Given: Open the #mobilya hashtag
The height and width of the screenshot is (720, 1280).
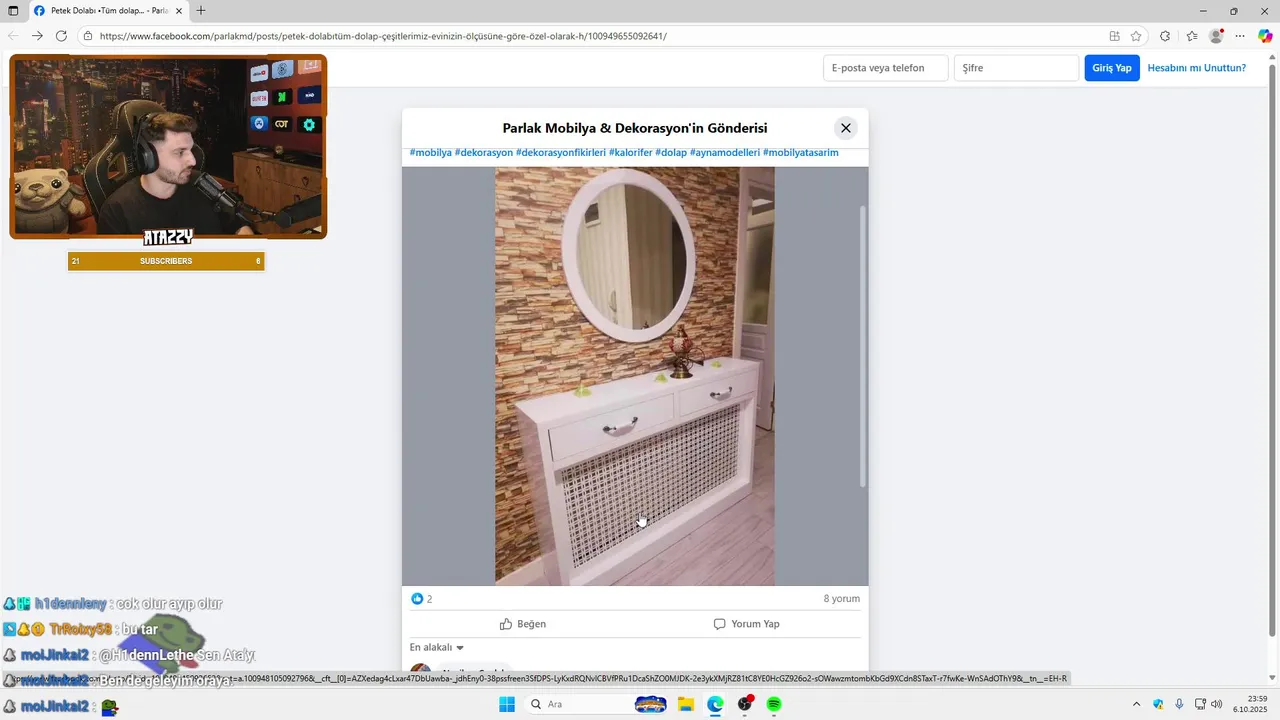Looking at the screenshot, I should click(431, 153).
